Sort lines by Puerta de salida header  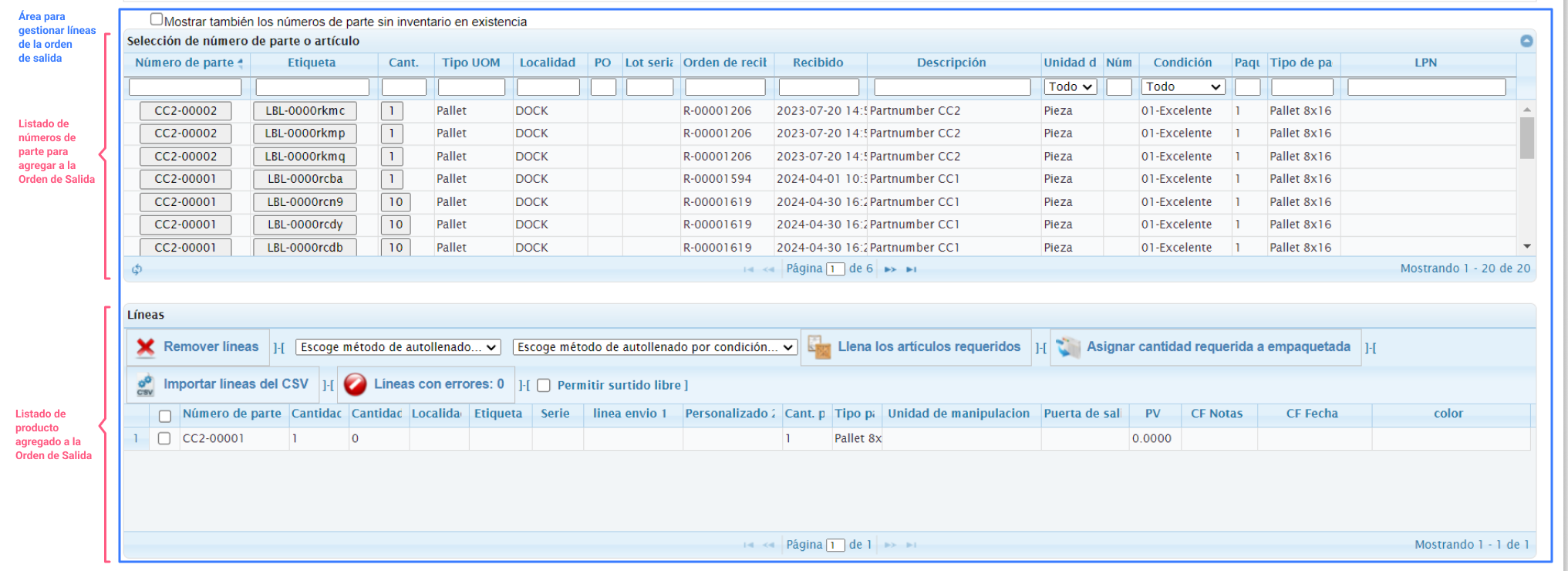pyautogui.click(x=1082, y=414)
